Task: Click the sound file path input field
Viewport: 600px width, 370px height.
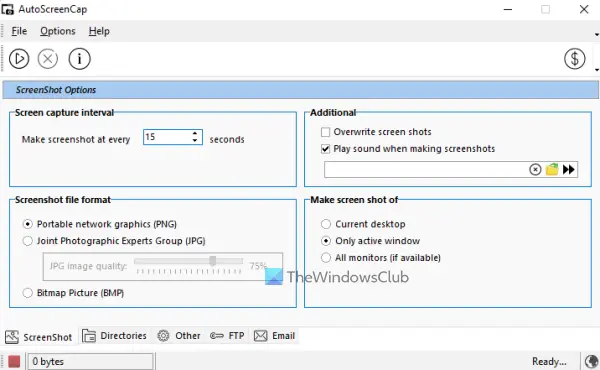Action: coord(426,170)
